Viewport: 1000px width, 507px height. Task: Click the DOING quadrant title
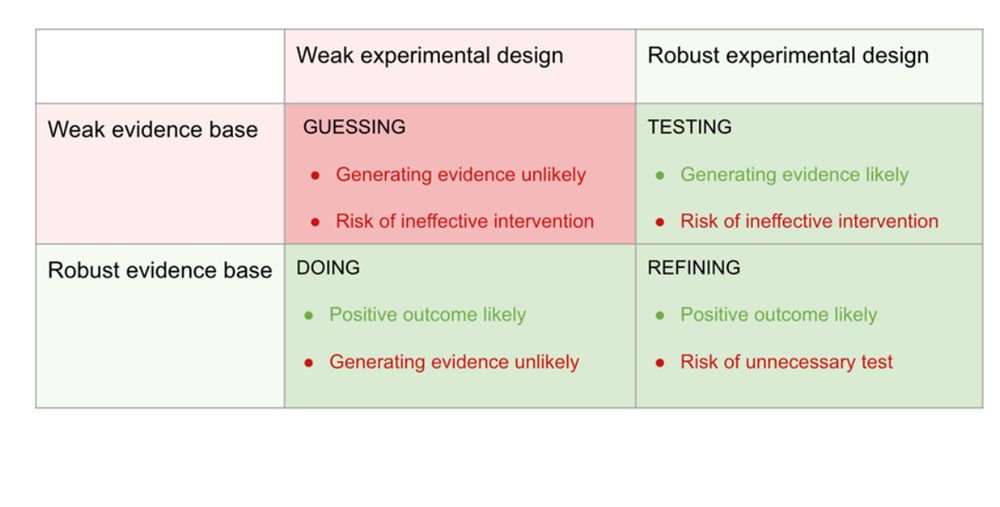pos(328,267)
